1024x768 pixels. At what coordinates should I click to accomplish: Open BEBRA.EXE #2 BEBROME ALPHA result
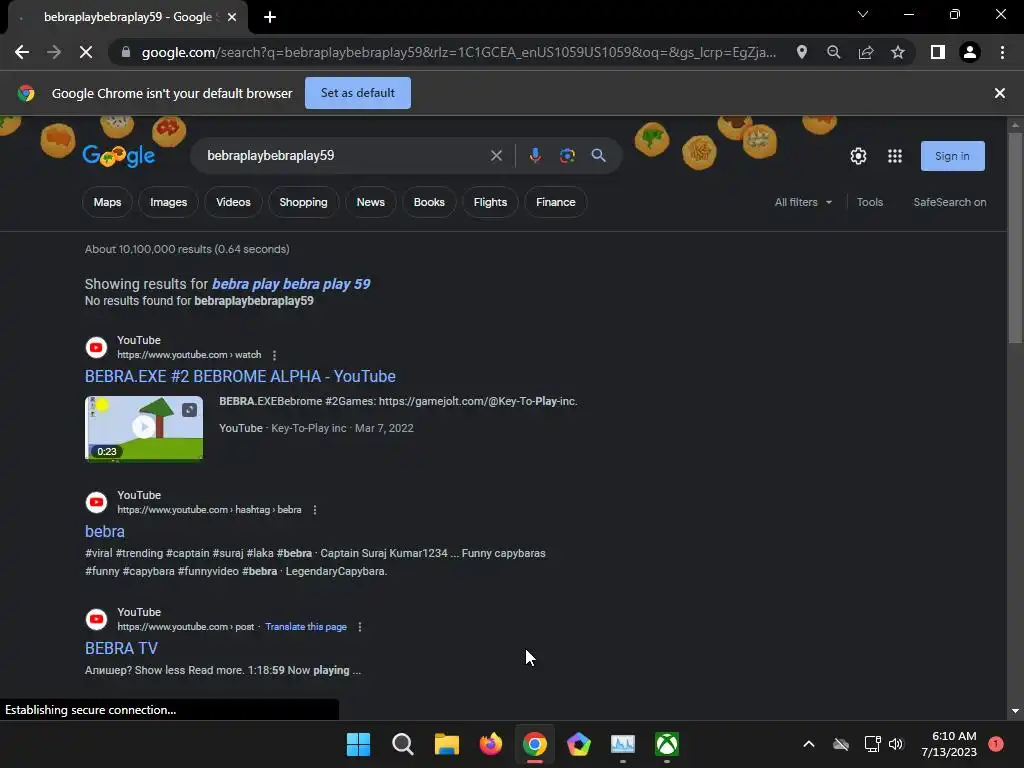point(240,376)
